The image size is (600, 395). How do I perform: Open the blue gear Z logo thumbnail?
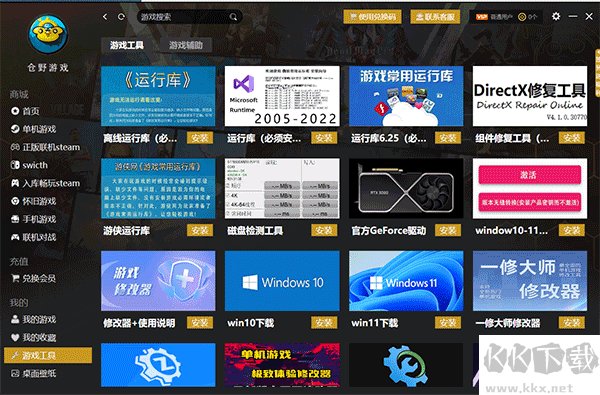point(158,365)
